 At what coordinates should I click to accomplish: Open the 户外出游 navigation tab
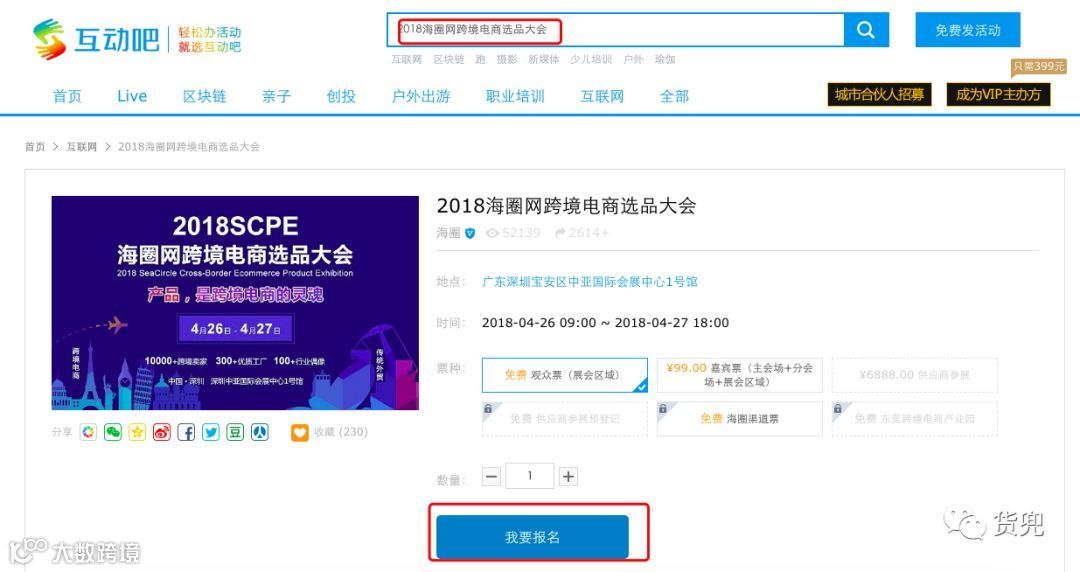tap(421, 96)
